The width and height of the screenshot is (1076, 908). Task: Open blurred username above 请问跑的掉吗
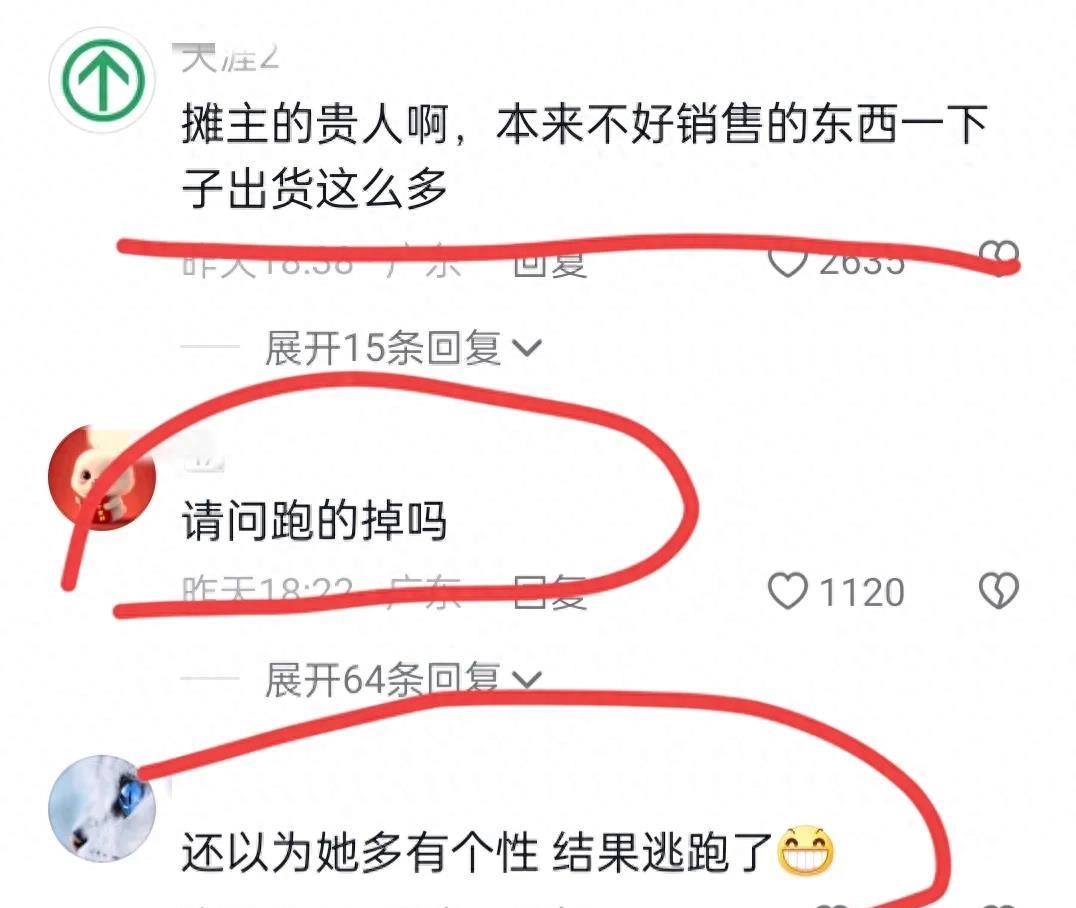[202, 456]
